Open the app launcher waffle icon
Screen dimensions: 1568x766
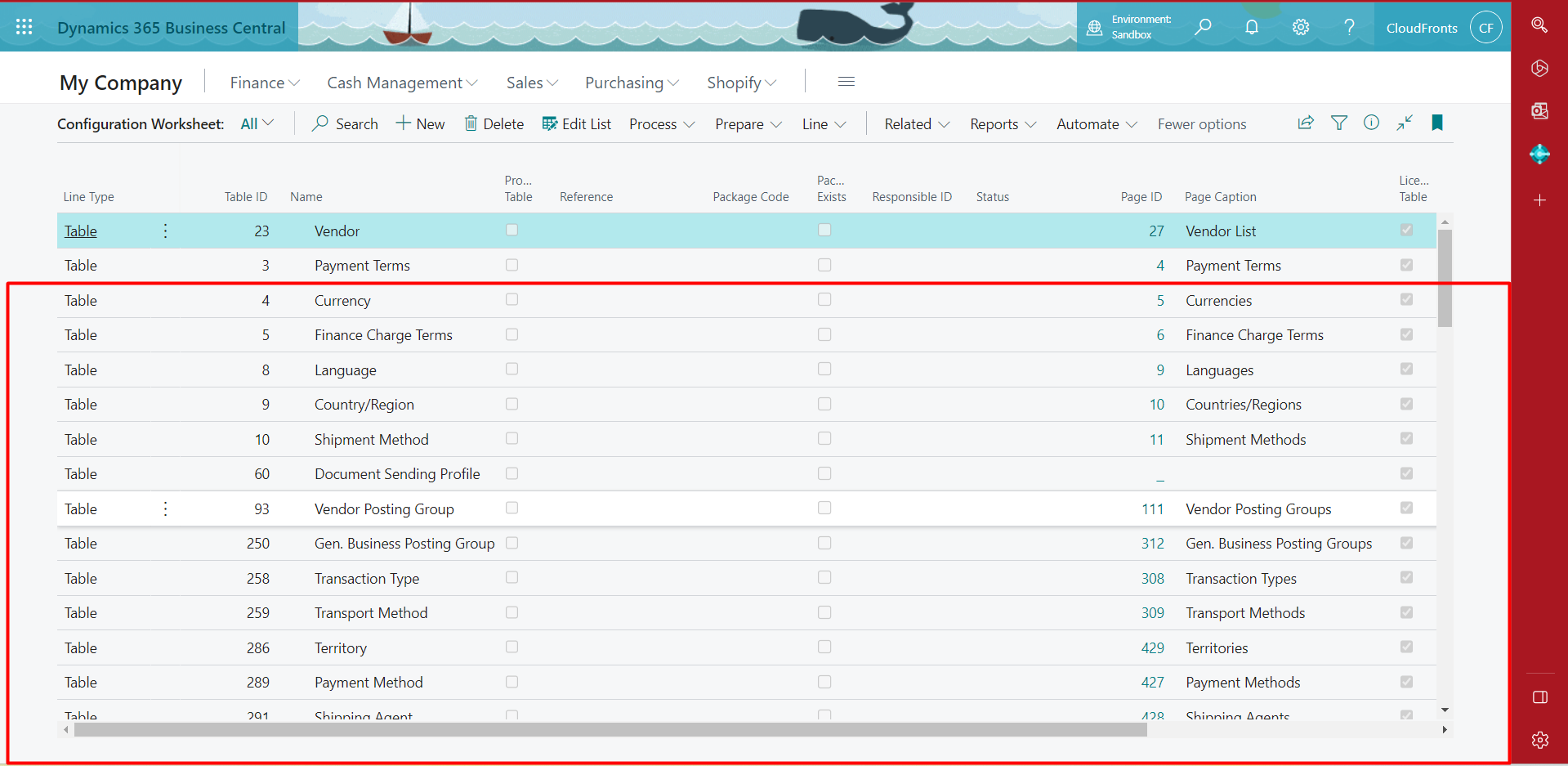(x=24, y=27)
